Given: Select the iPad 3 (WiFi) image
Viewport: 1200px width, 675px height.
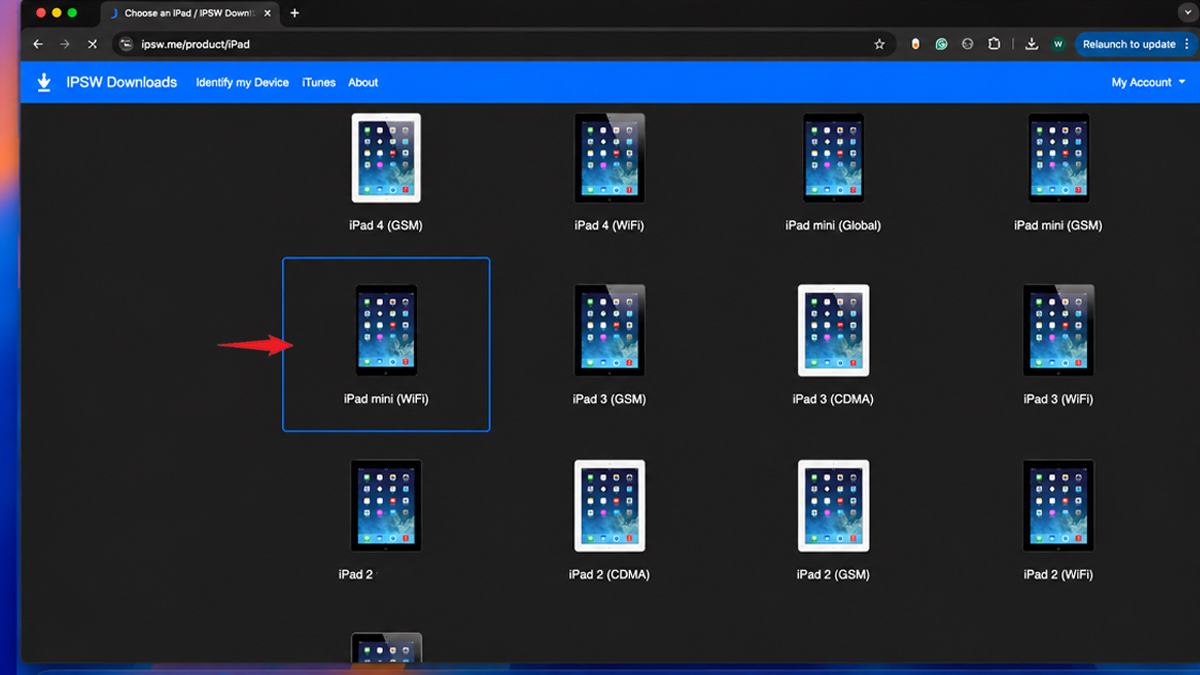Looking at the screenshot, I should coord(1058,330).
